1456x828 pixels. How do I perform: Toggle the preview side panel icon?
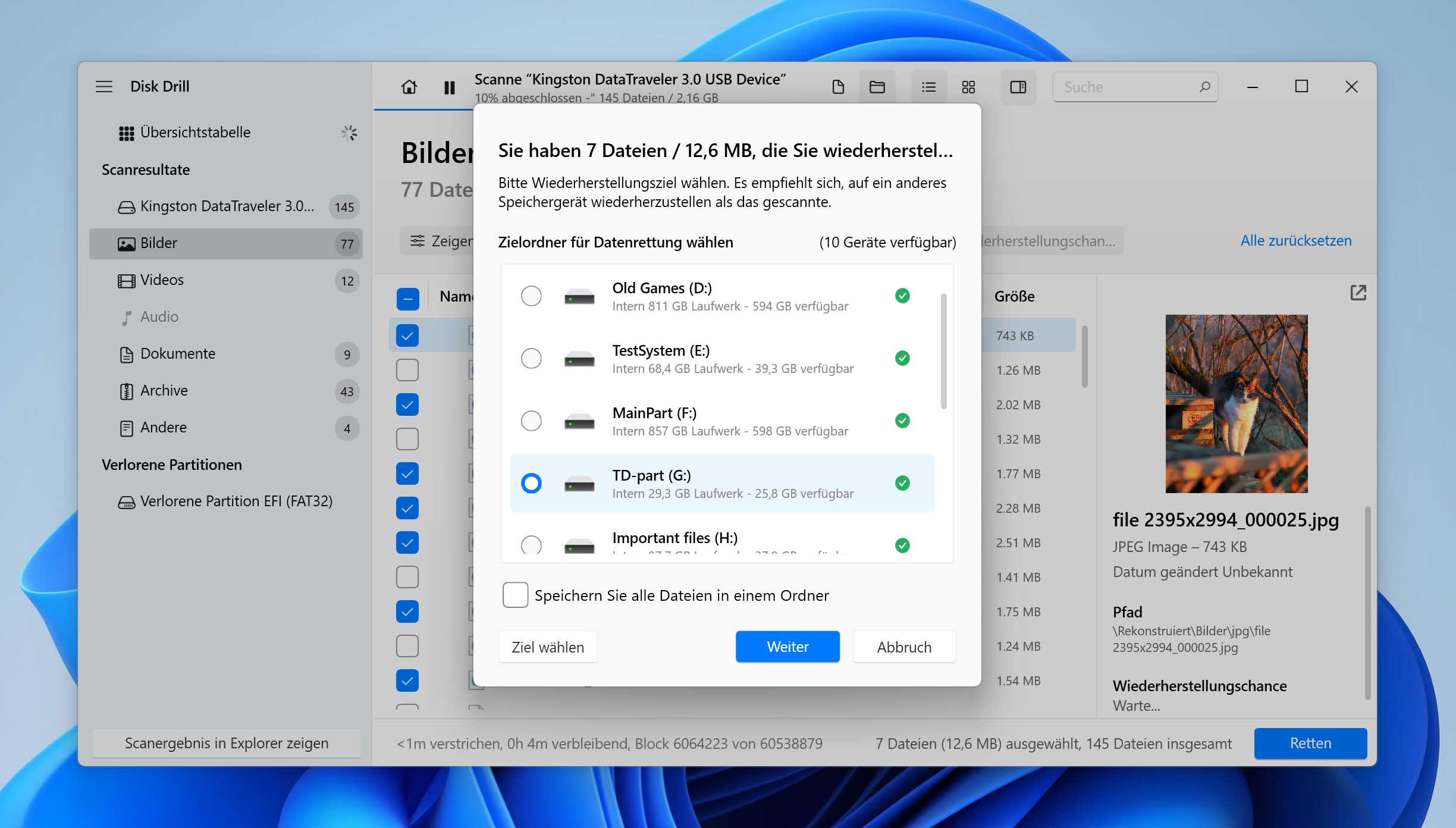click(1018, 87)
